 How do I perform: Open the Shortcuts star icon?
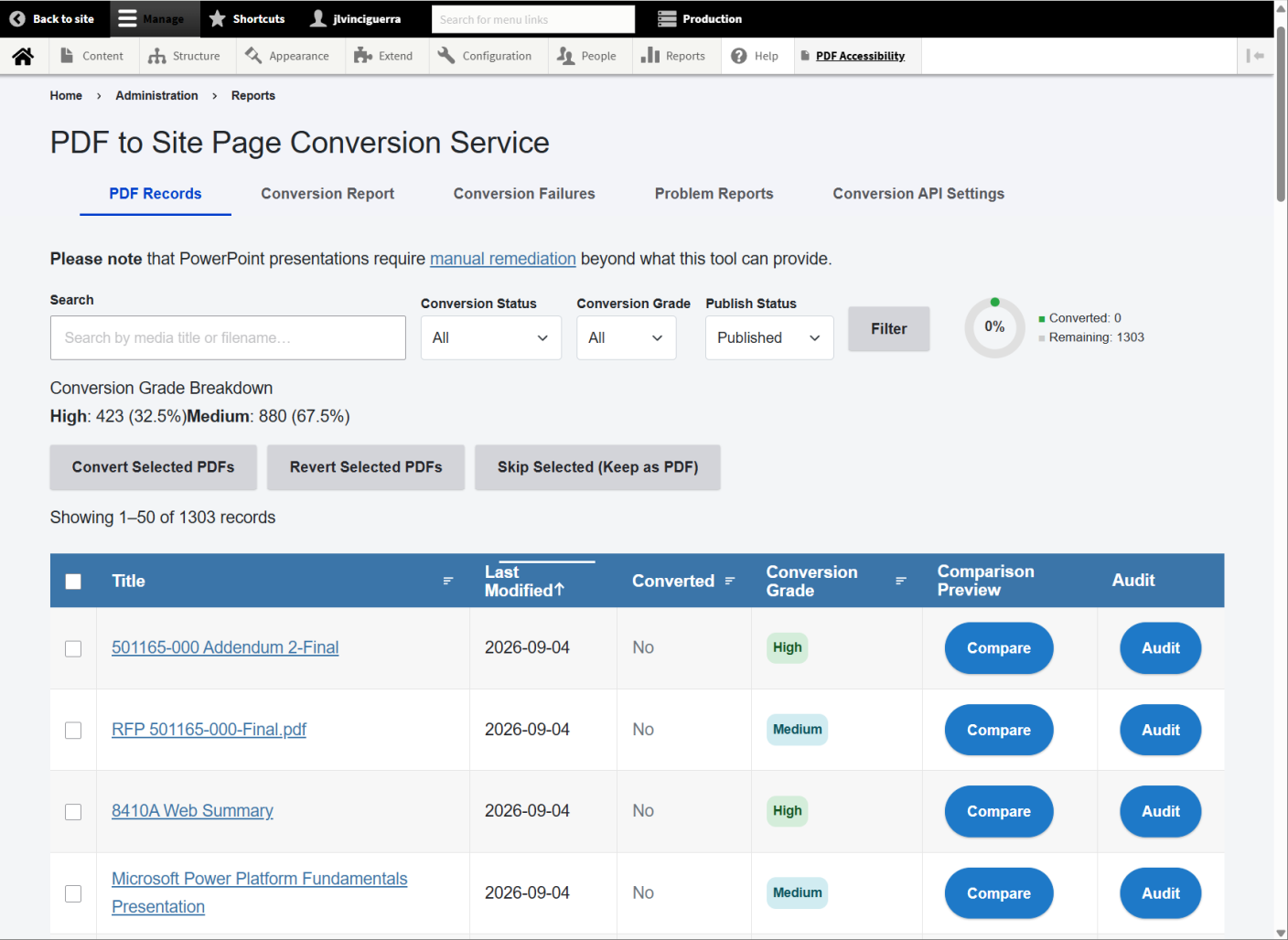[x=217, y=18]
